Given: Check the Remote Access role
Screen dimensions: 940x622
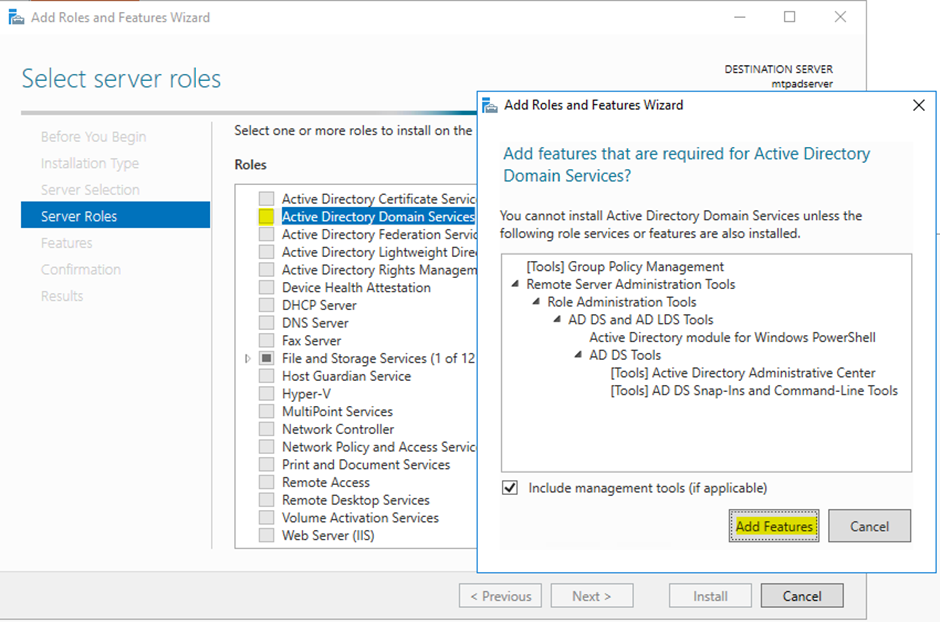Looking at the screenshot, I should tap(266, 482).
